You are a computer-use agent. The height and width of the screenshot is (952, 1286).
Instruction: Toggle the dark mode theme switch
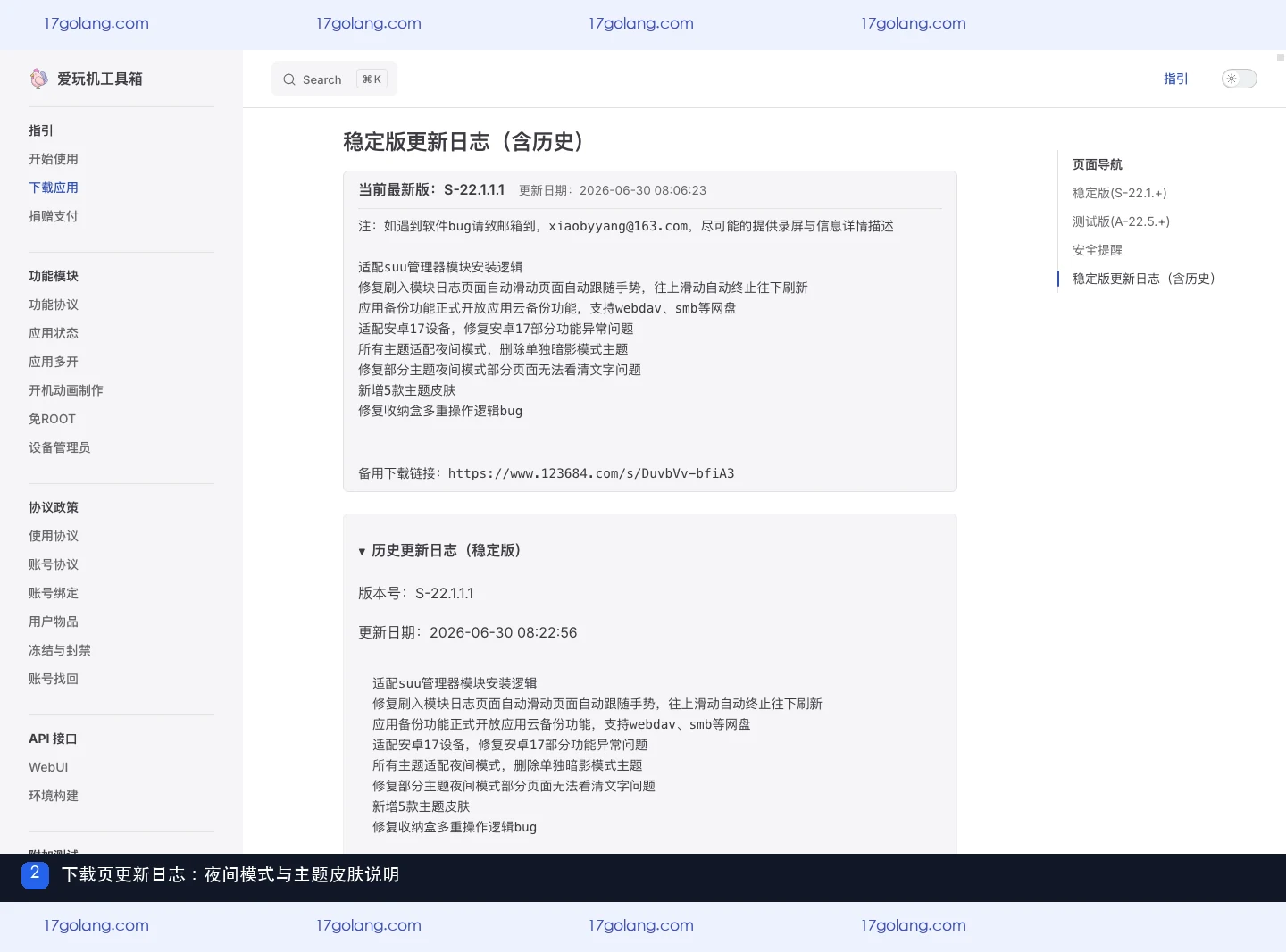[1240, 79]
